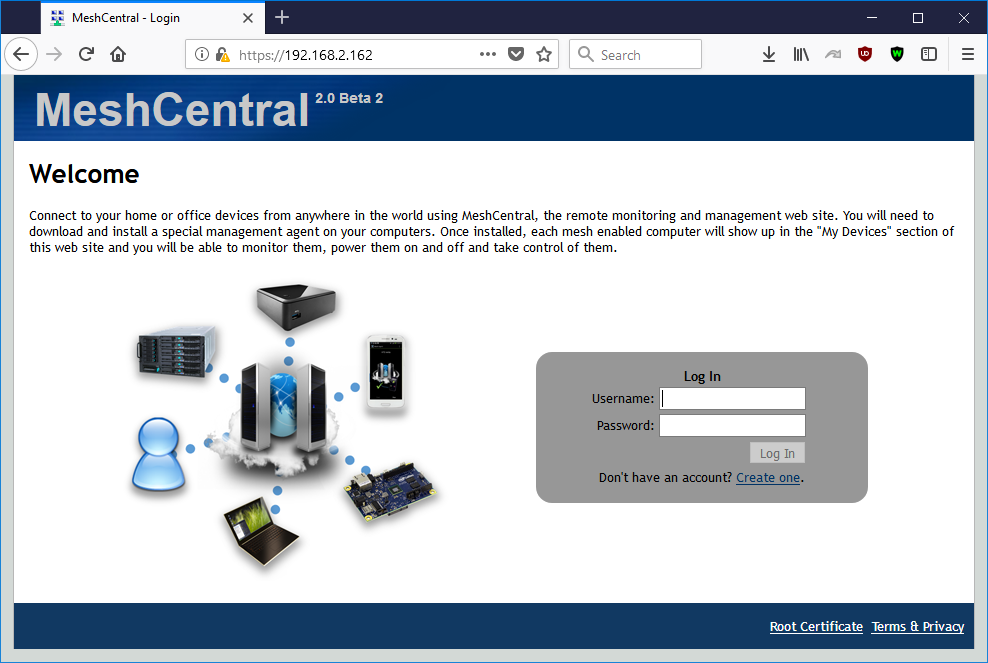
Task: Open the uBlock Origin shield icon
Action: (865, 54)
